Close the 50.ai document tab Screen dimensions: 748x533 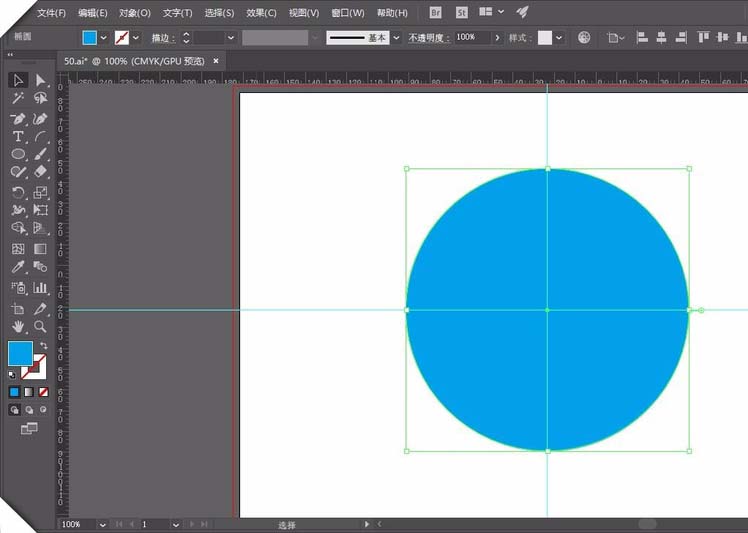[216, 61]
